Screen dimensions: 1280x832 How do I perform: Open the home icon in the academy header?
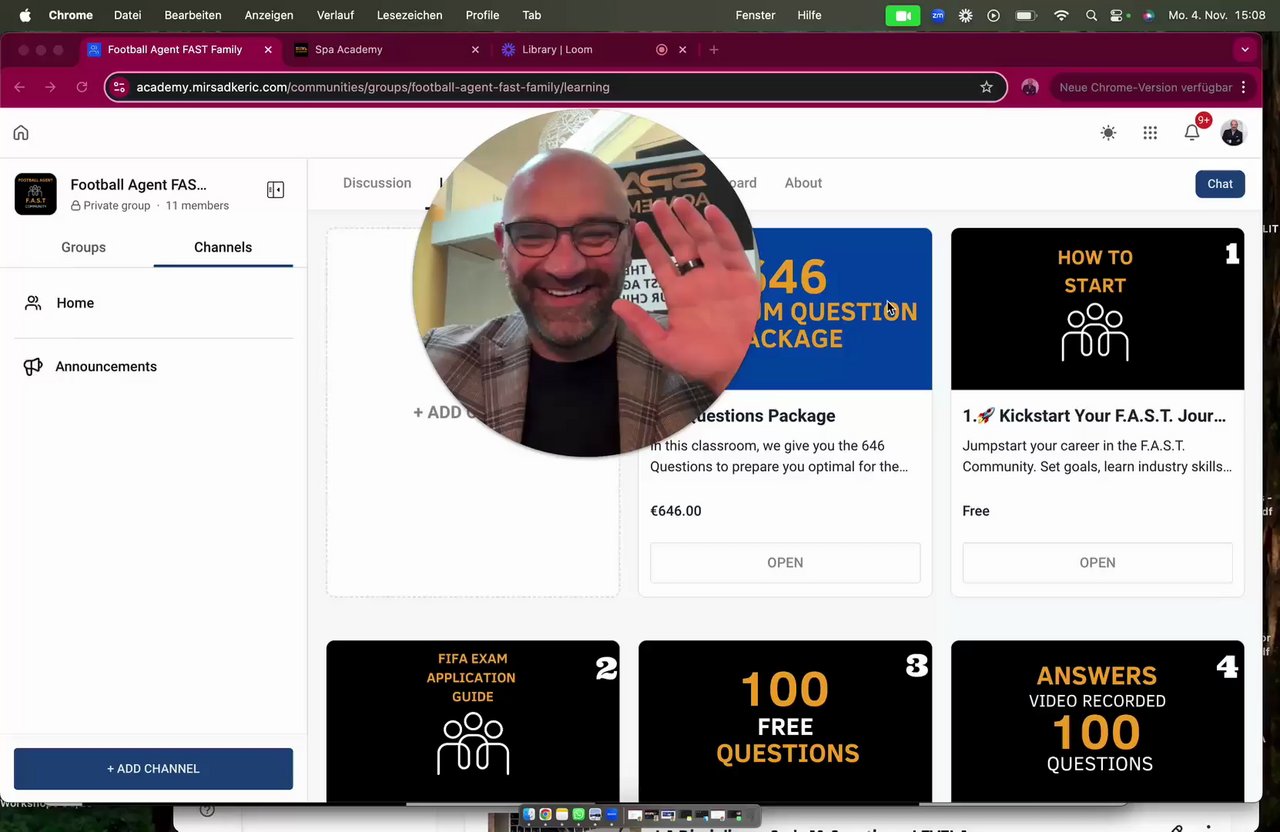coord(21,133)
